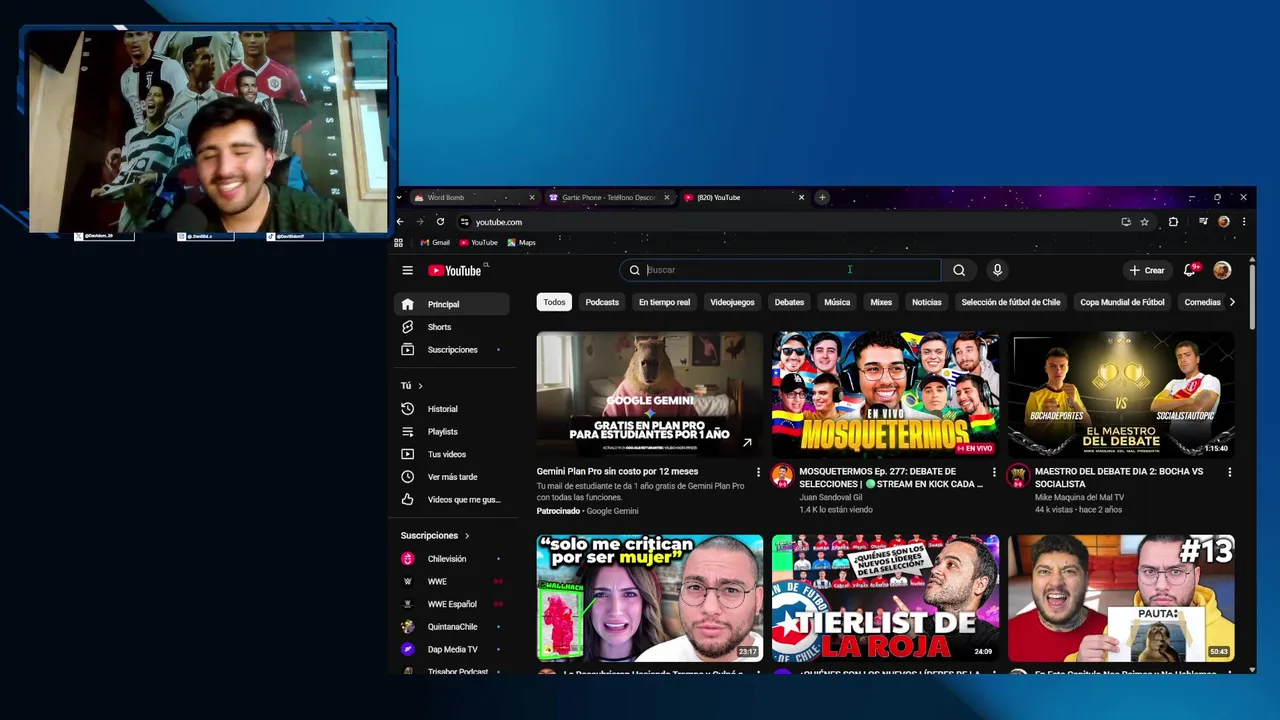Click the Crear button
This screenshot has width=1280, height=720.
1147,270
